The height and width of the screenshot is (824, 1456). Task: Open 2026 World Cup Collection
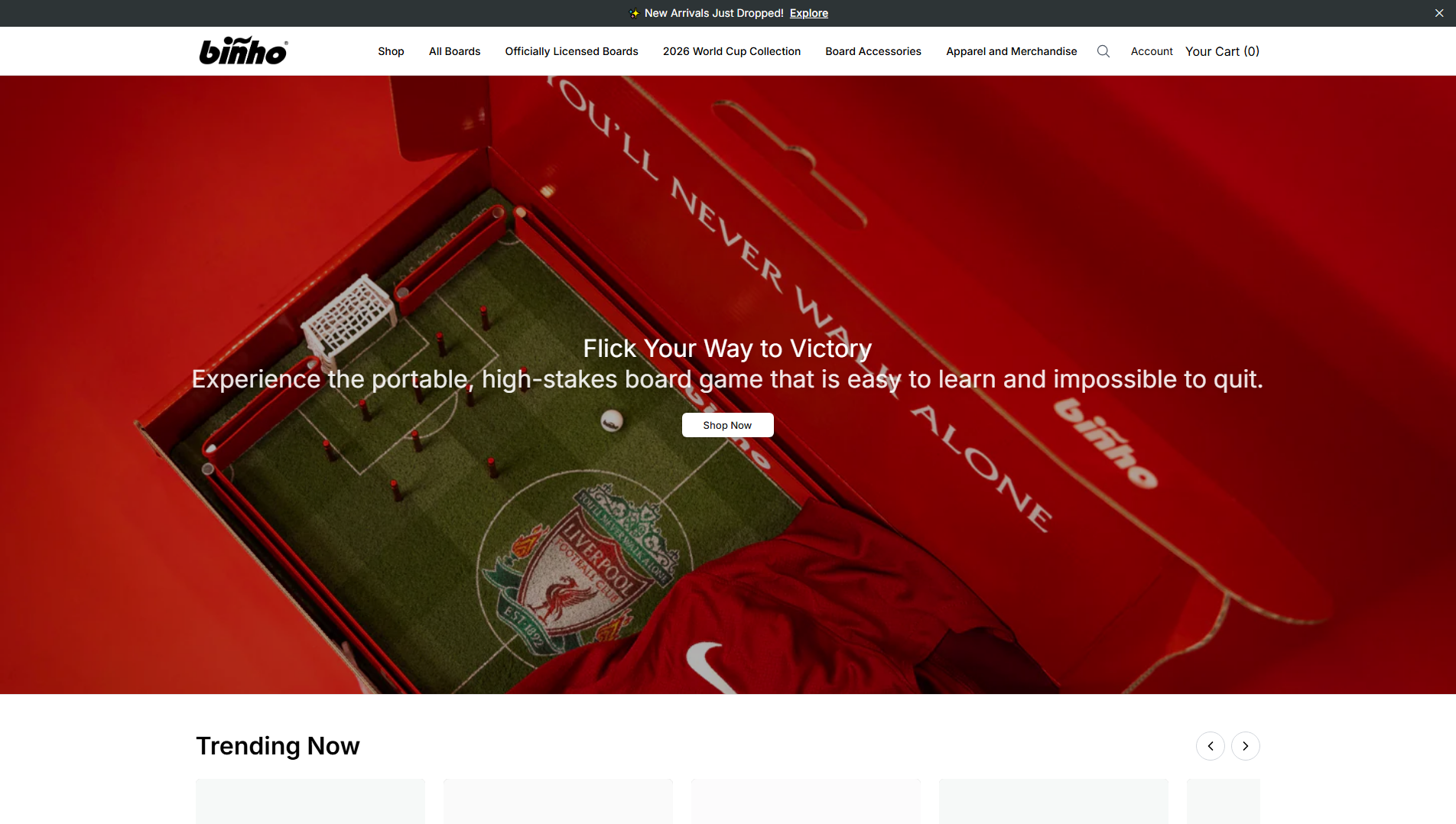732,51
